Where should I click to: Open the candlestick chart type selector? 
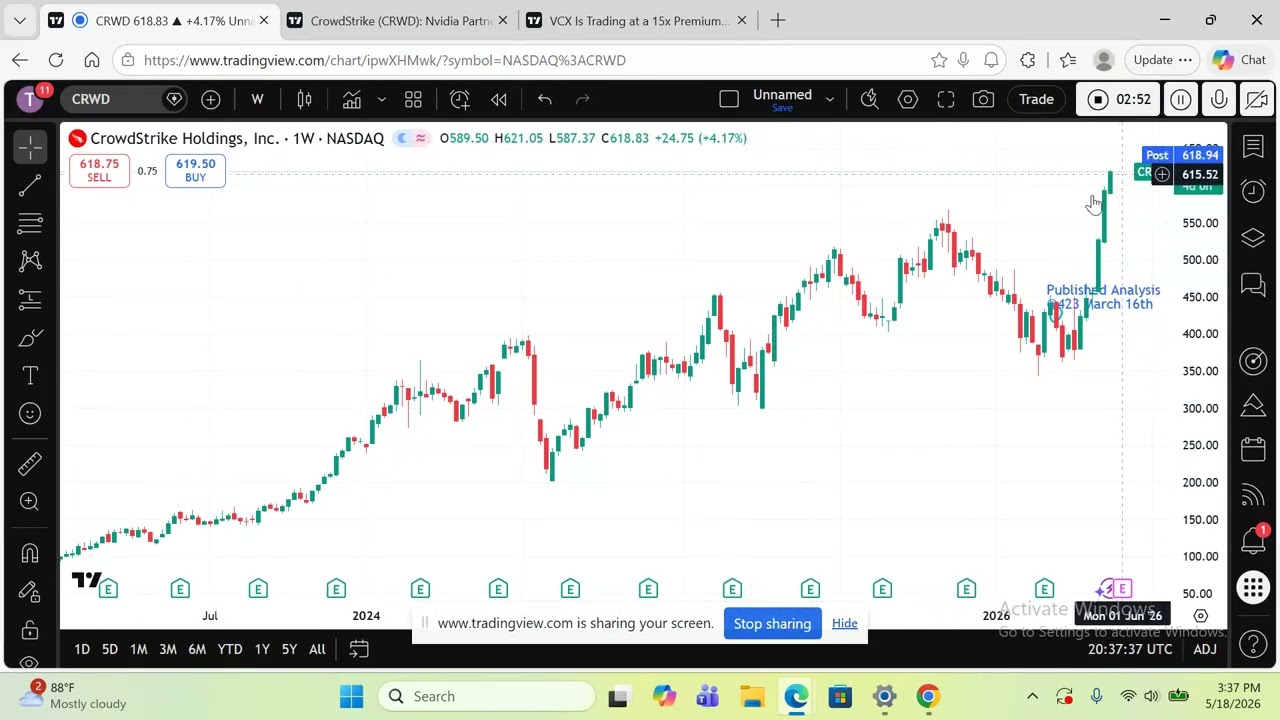tap(304, 99)
